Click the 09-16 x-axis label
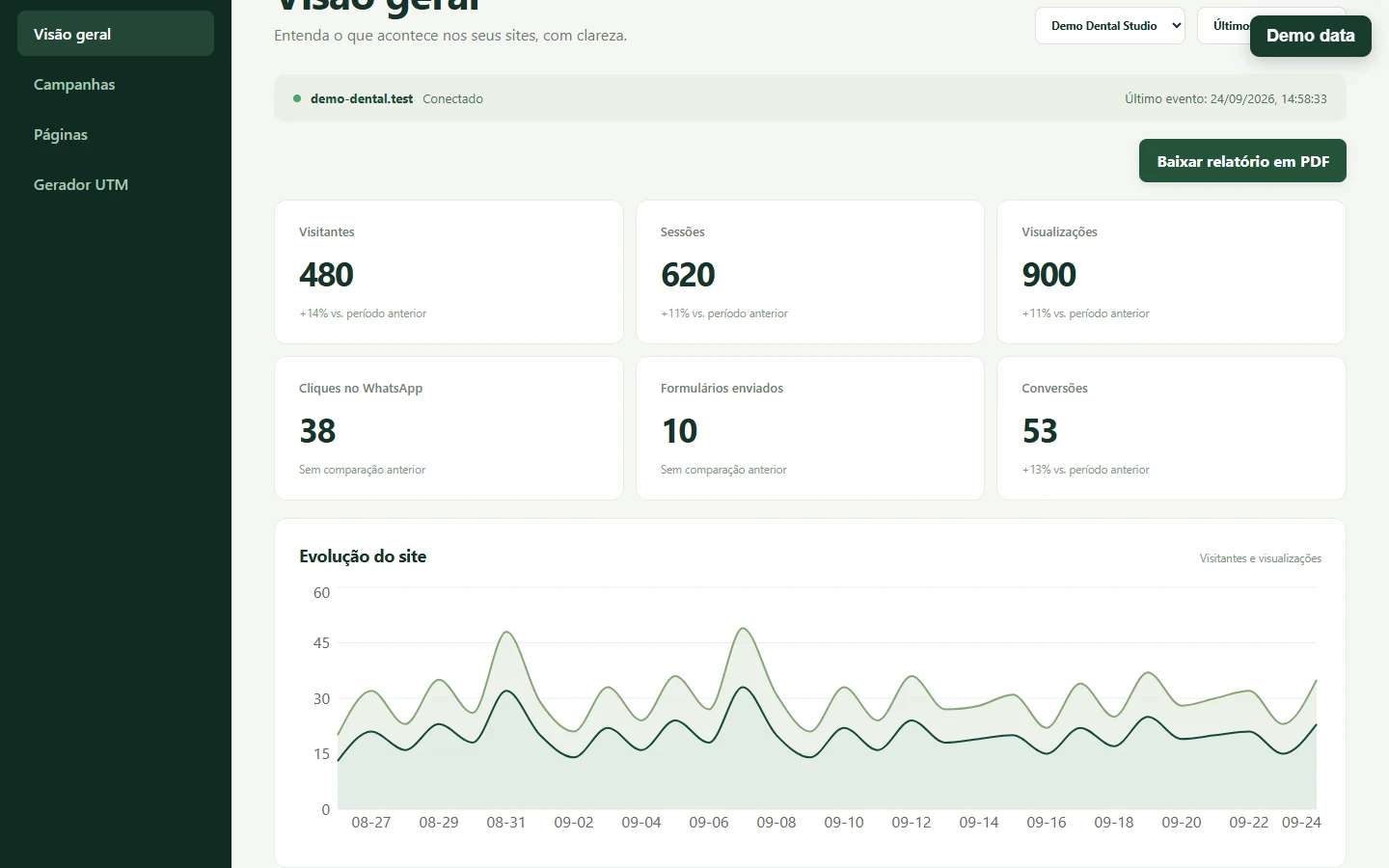The width and height of the screenshot is (1389, 868). pyautogui.click(x=1047, y=823)
